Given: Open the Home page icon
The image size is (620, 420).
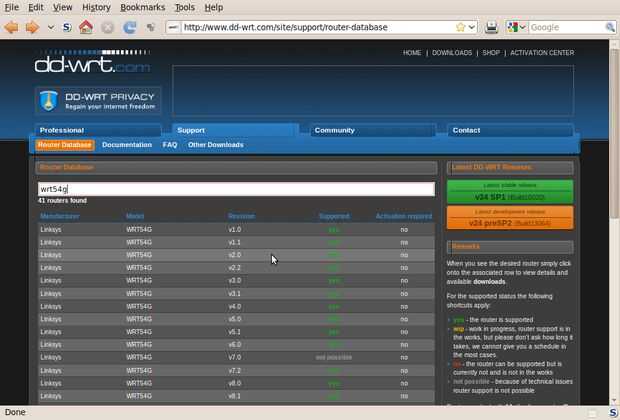Looking at the screenshot, I should [86, 27].
